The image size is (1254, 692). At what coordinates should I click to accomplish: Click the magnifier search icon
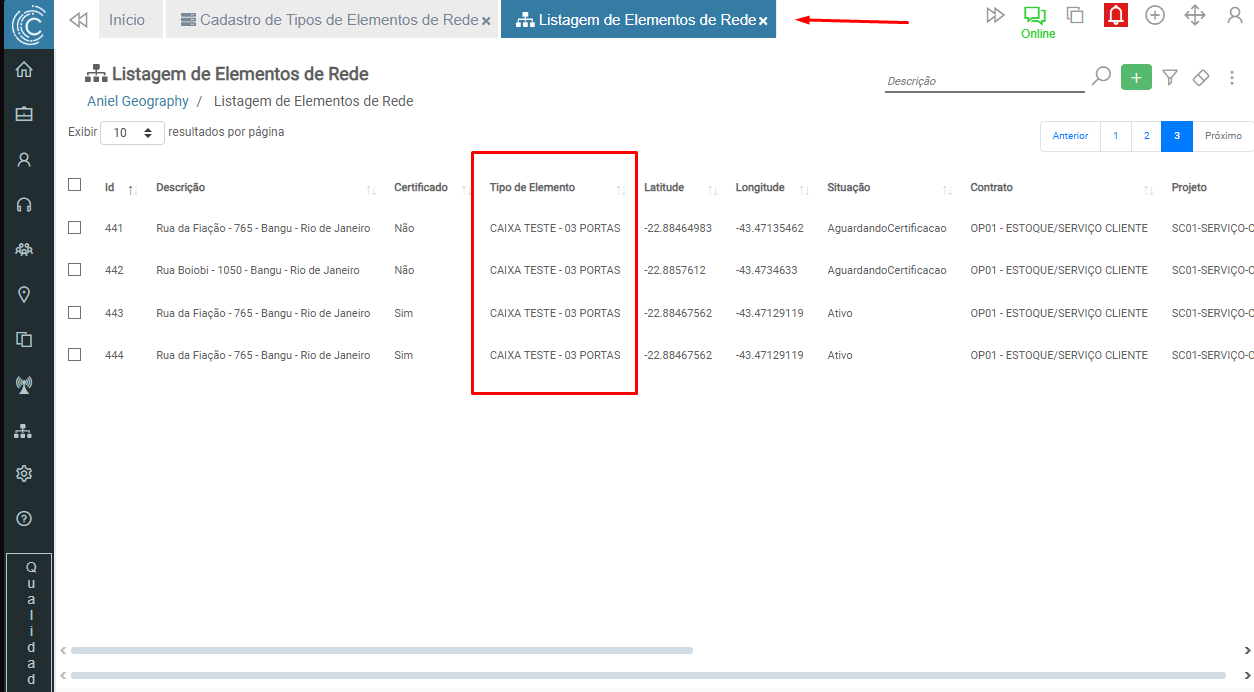tap(1101, 76)
